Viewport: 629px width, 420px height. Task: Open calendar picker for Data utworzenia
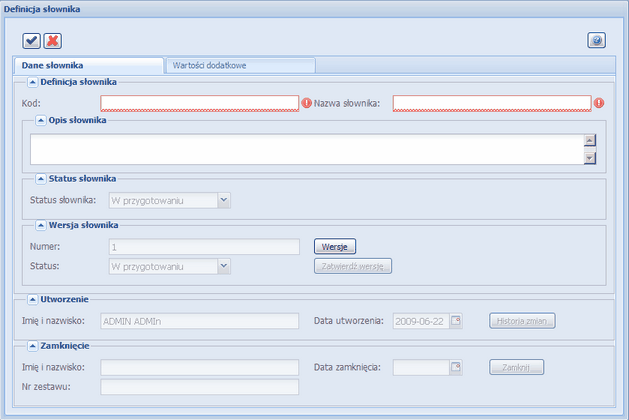point(457,321)
